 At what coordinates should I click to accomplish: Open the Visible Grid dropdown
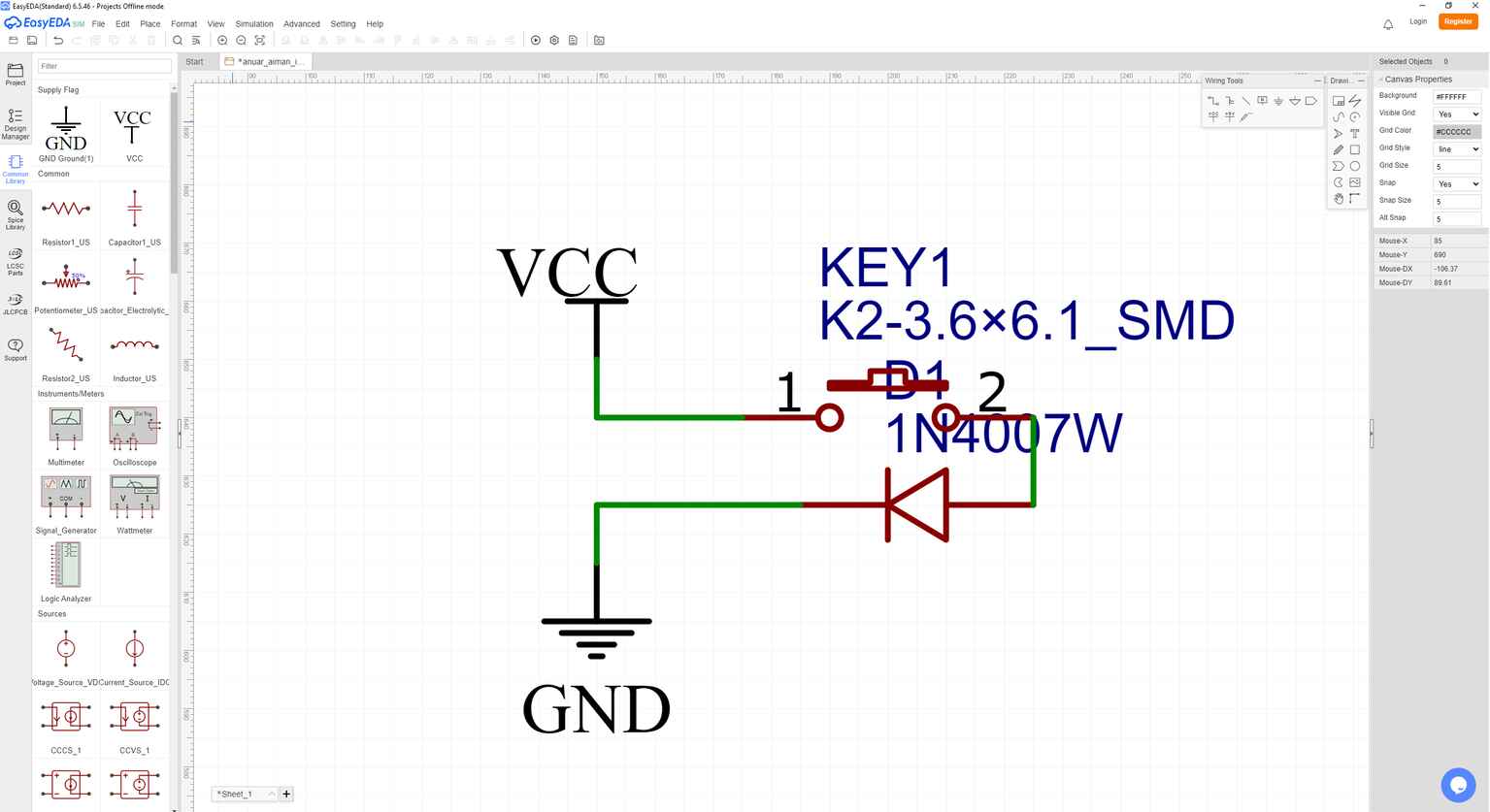coord(1457,114)
